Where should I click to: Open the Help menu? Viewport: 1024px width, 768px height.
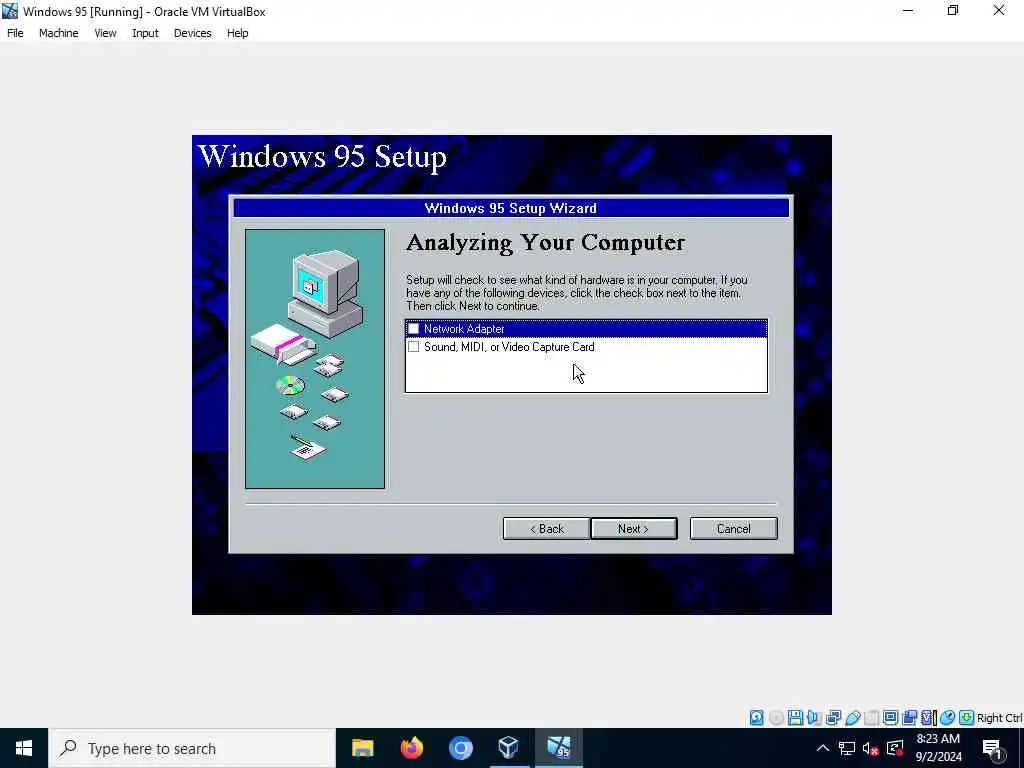(x=238, y=33)
